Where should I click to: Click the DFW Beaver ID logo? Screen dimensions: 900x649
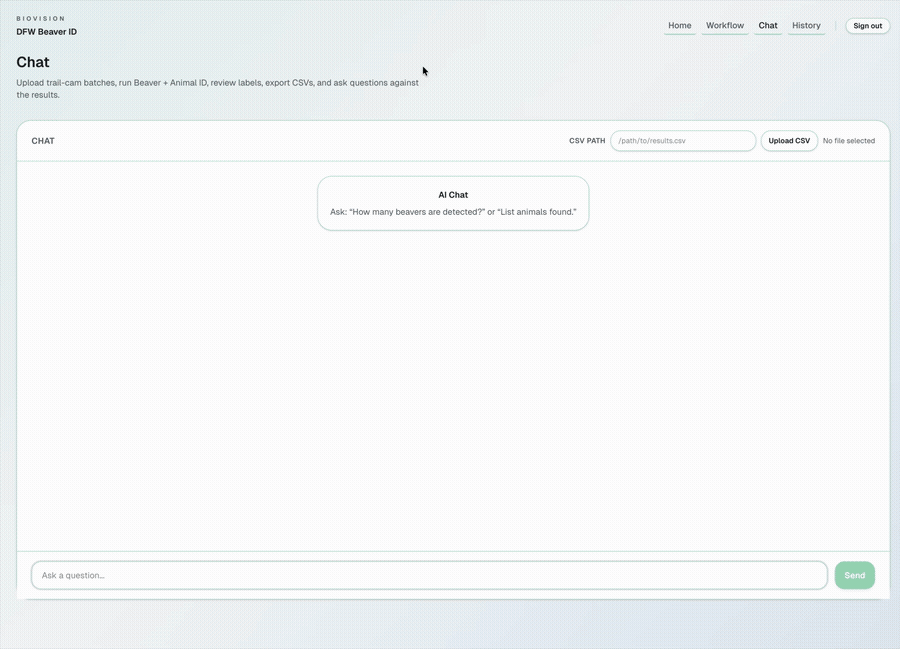(x=46, y=31)
